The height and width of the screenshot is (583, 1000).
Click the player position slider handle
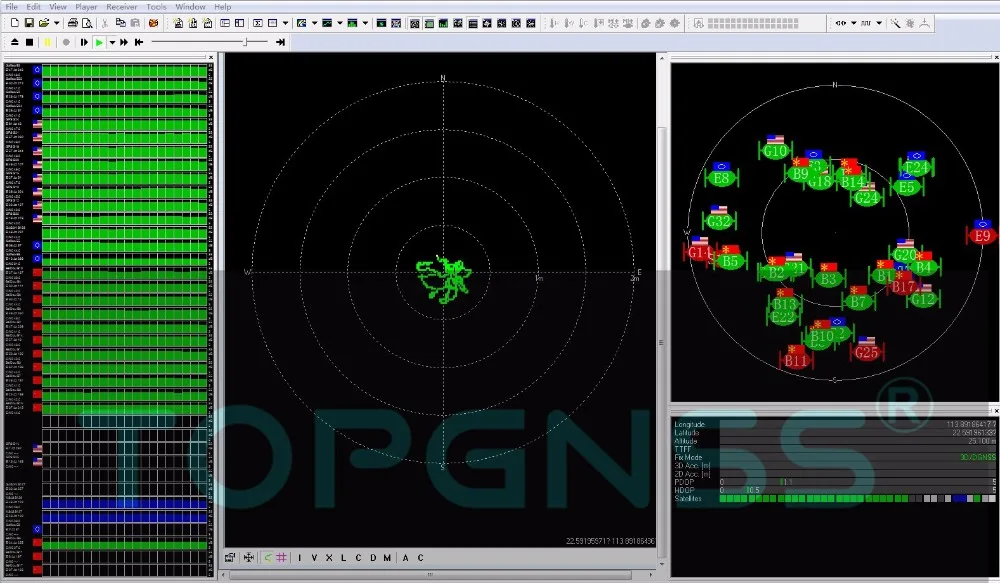(246, 42)
